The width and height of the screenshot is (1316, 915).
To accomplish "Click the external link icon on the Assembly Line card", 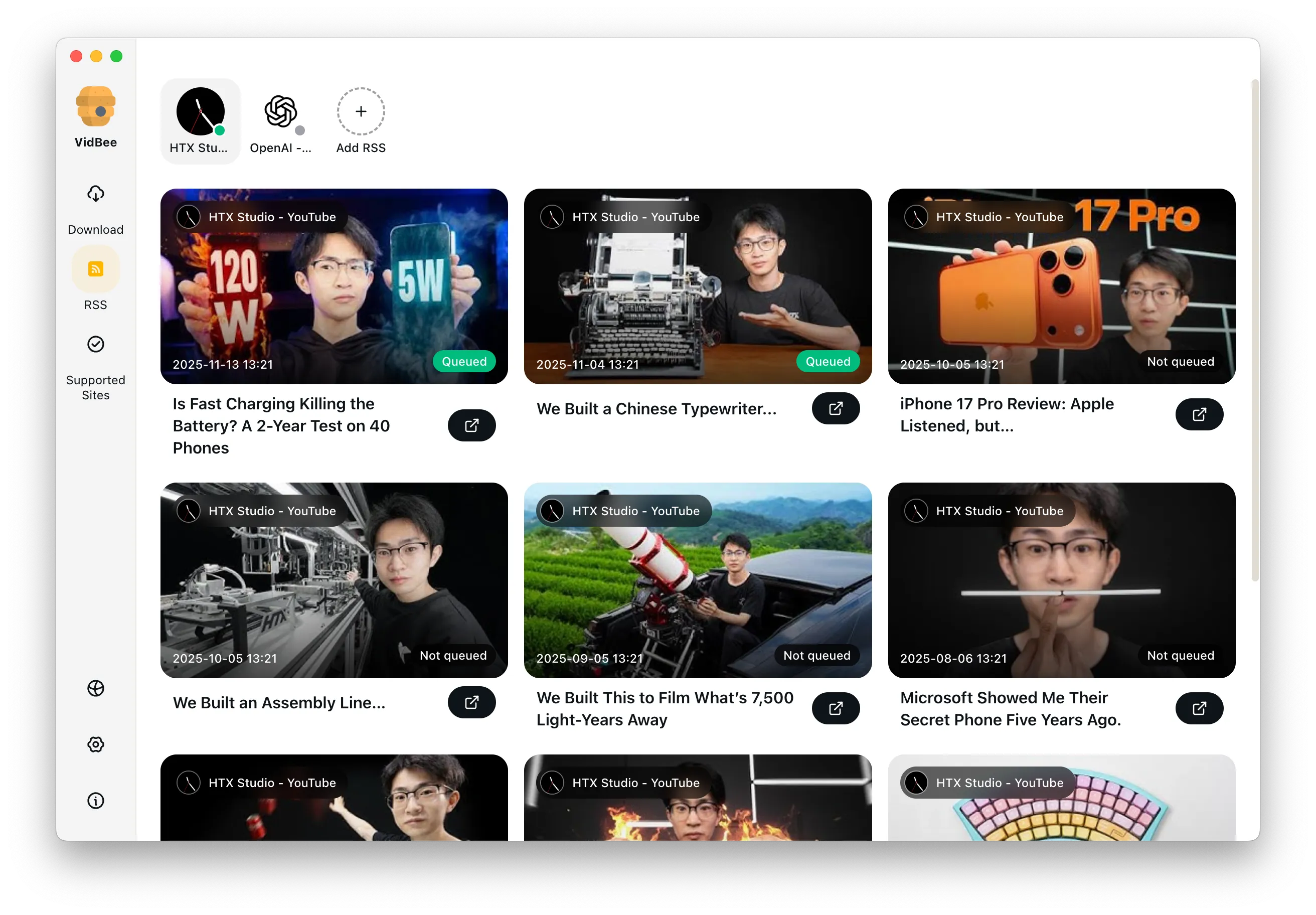I will click(471, 702).
